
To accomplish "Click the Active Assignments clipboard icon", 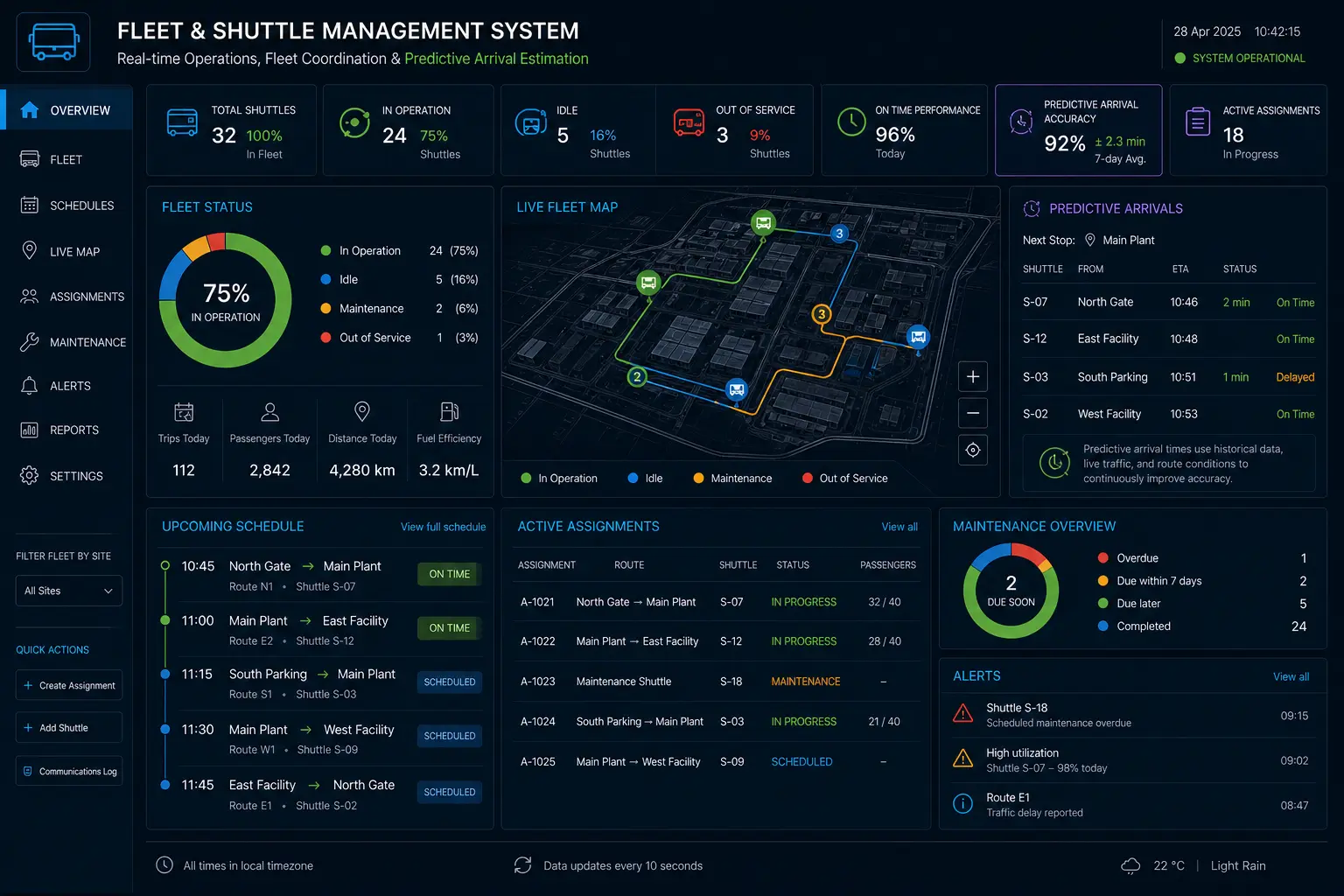I will (1198, 122).
